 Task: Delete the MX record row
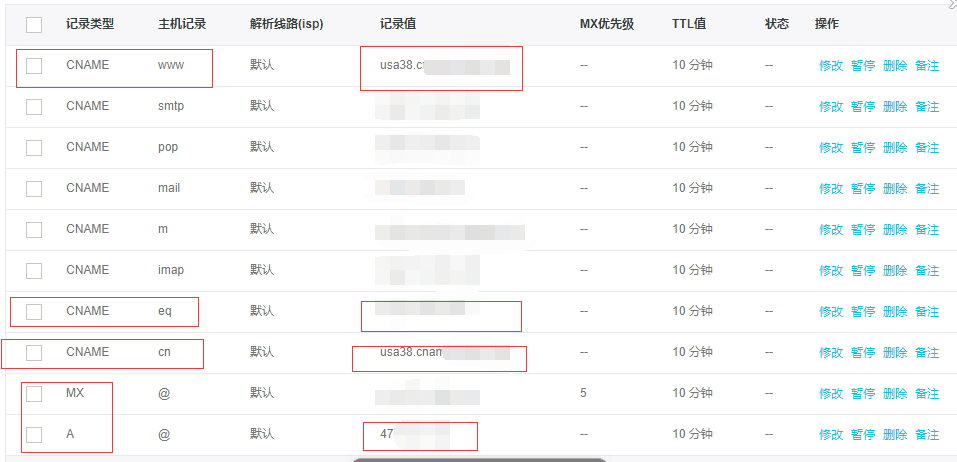click(895, 394)
